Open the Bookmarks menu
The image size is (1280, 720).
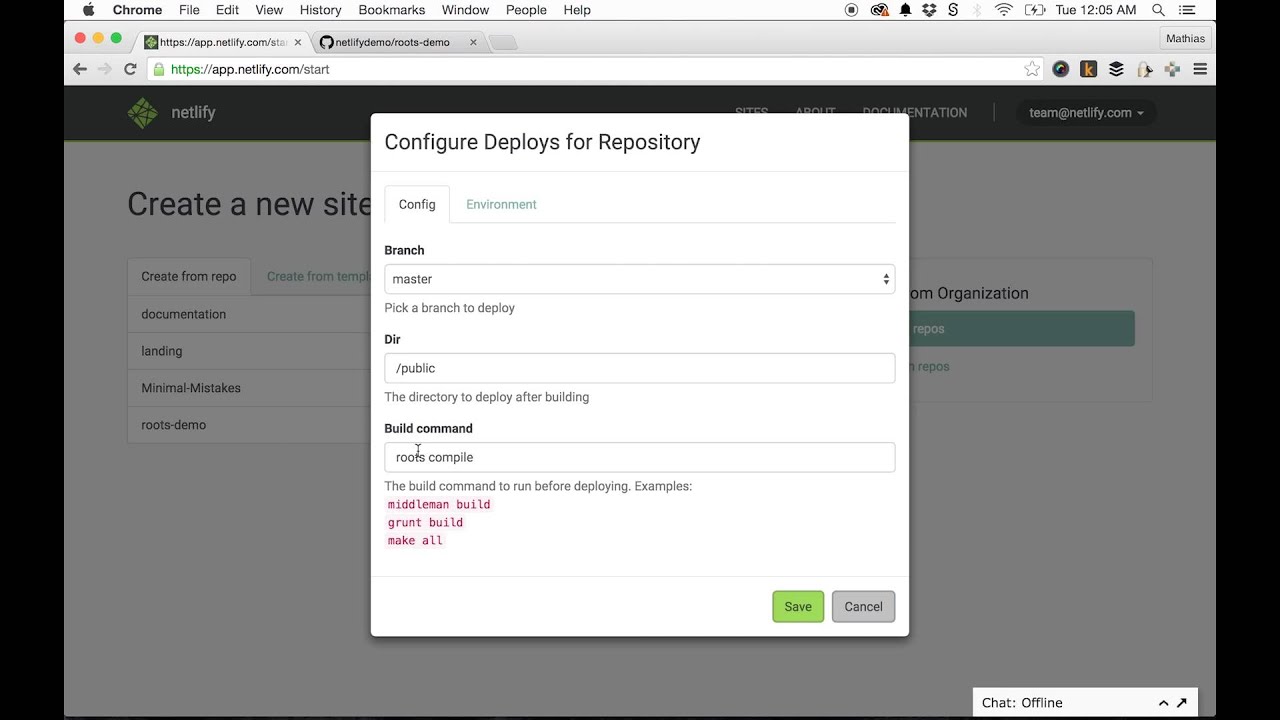[391, 10]
